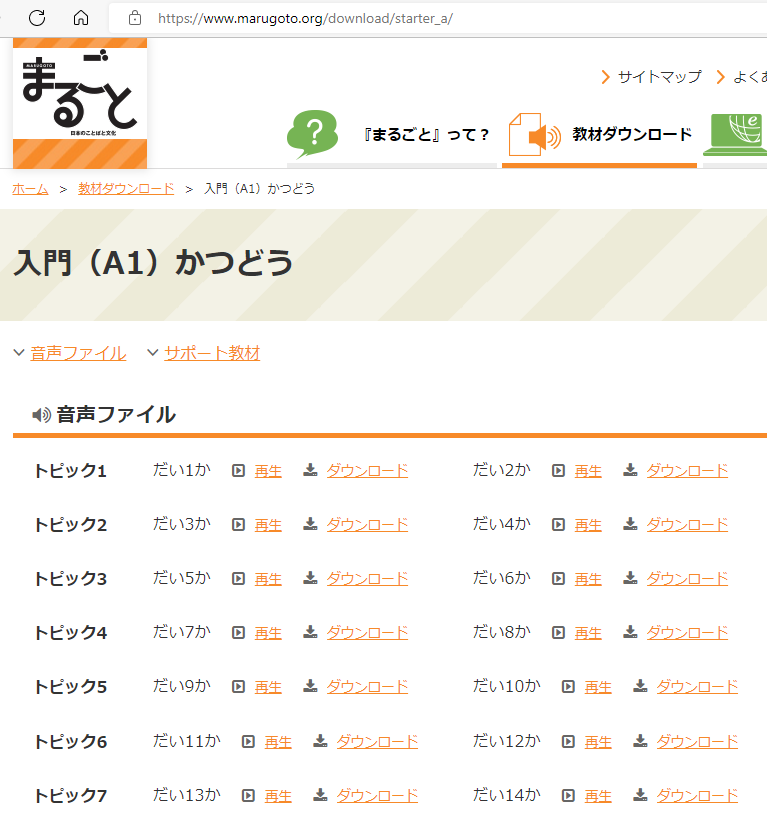Play だい3か audio via play icon
Screen dimensions: 767x838
pos(238,525)
